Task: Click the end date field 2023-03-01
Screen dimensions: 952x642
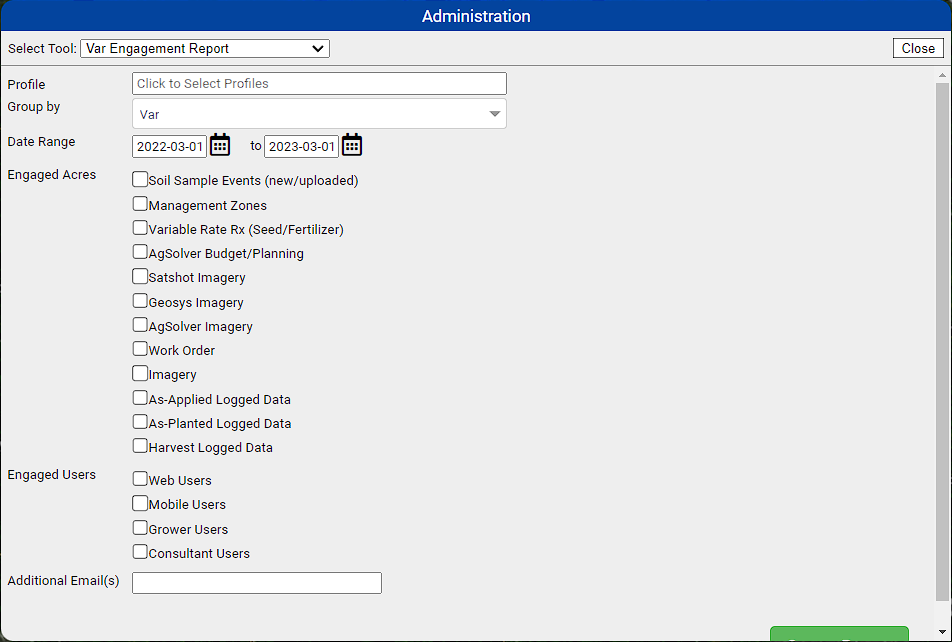Action: coord(301,146)
